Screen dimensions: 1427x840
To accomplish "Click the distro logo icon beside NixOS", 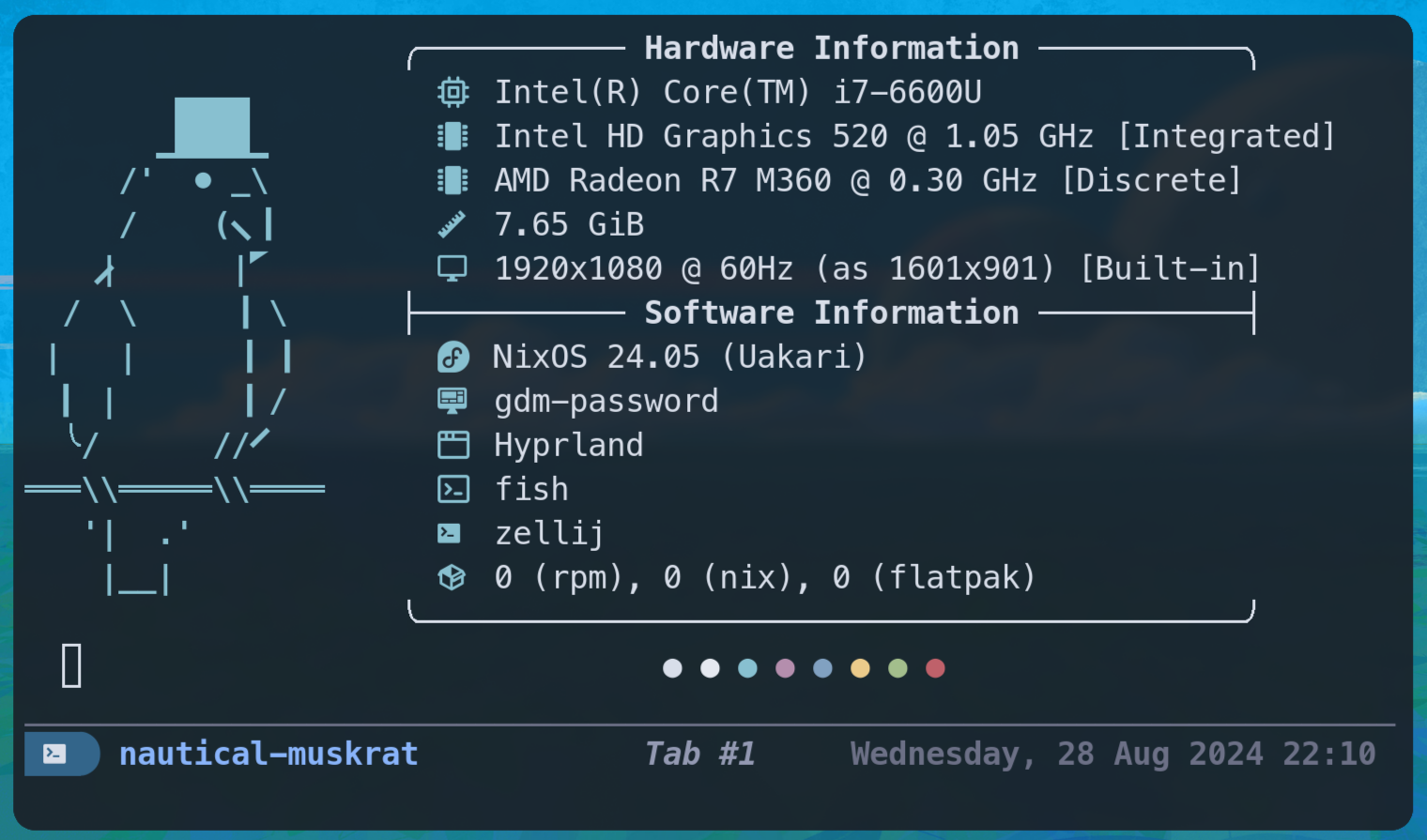I will coord(453,357).
